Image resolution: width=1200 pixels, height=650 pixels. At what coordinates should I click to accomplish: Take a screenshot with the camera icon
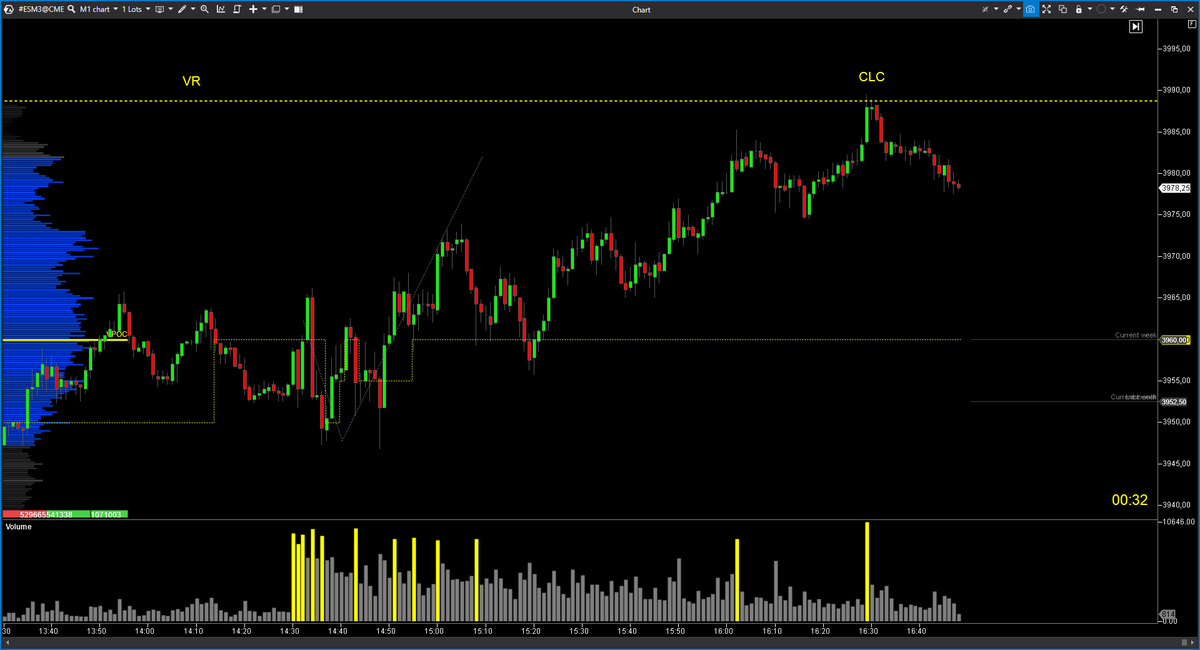click(1031, 9)
